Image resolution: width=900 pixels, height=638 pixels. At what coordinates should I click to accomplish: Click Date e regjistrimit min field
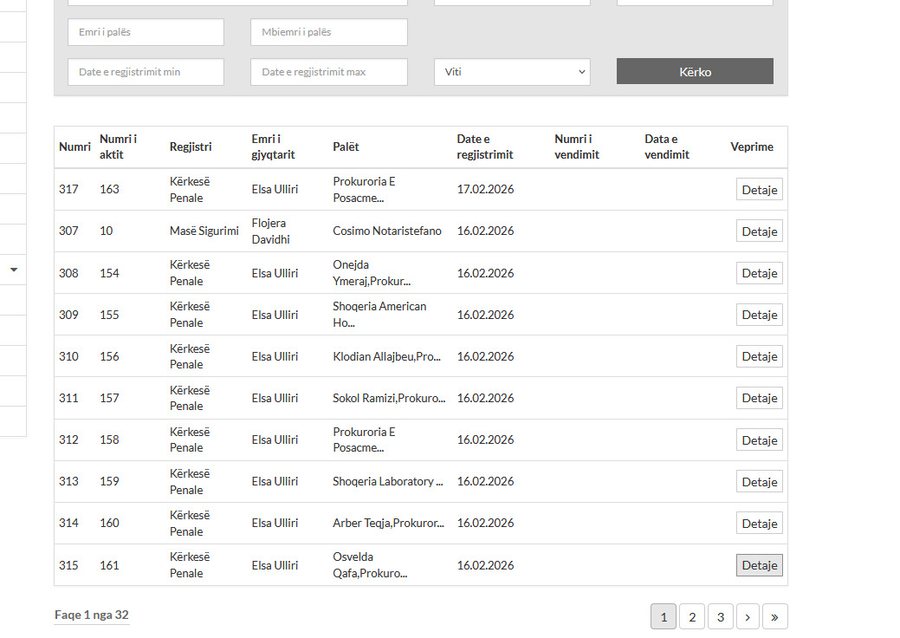pyautogui.click(x=146, y=72)
